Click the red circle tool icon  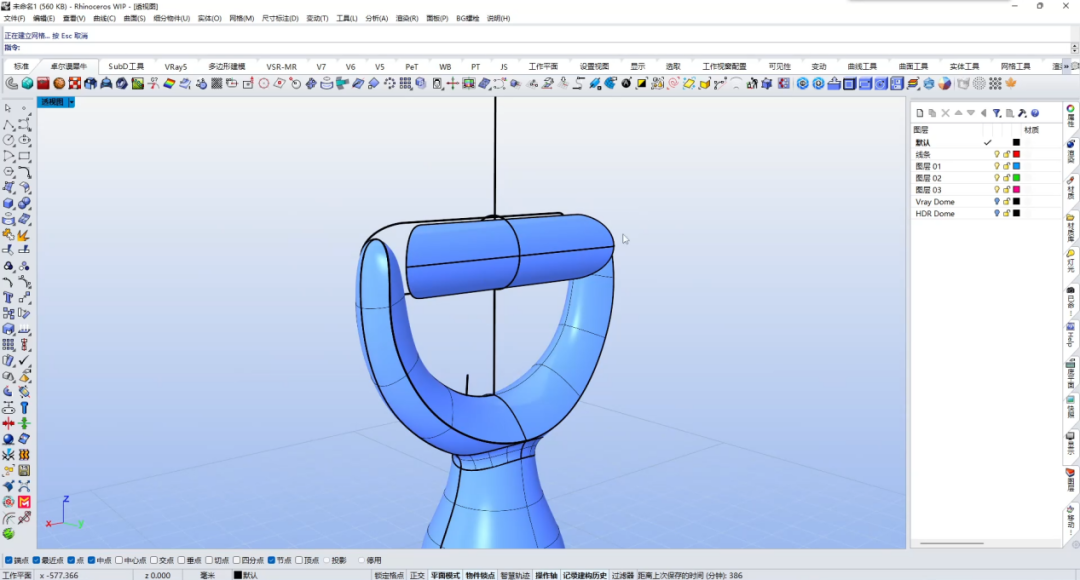(264, 83)
